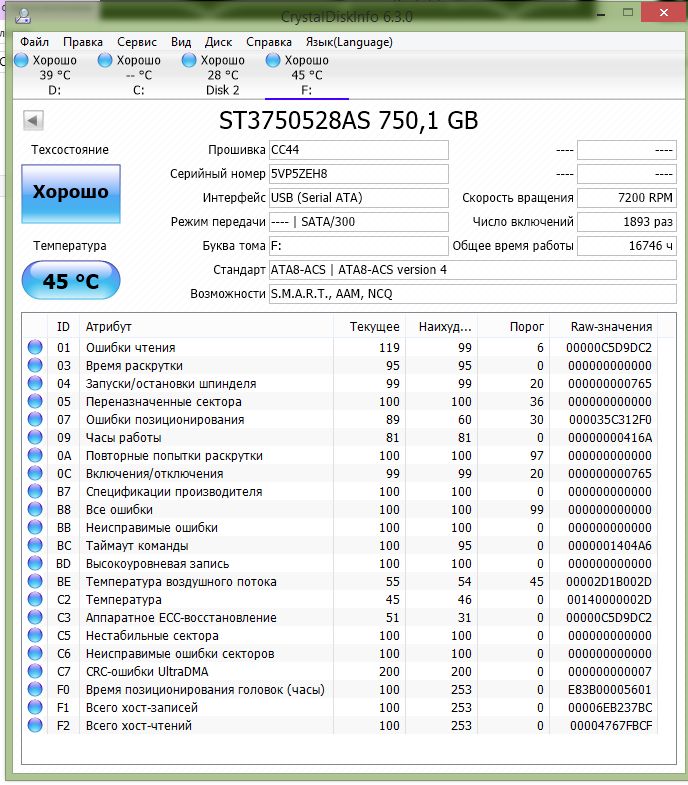Click the status icon for Часы работы
The width and height of the screenshot is (688, 785).
(x=35, y=437)
